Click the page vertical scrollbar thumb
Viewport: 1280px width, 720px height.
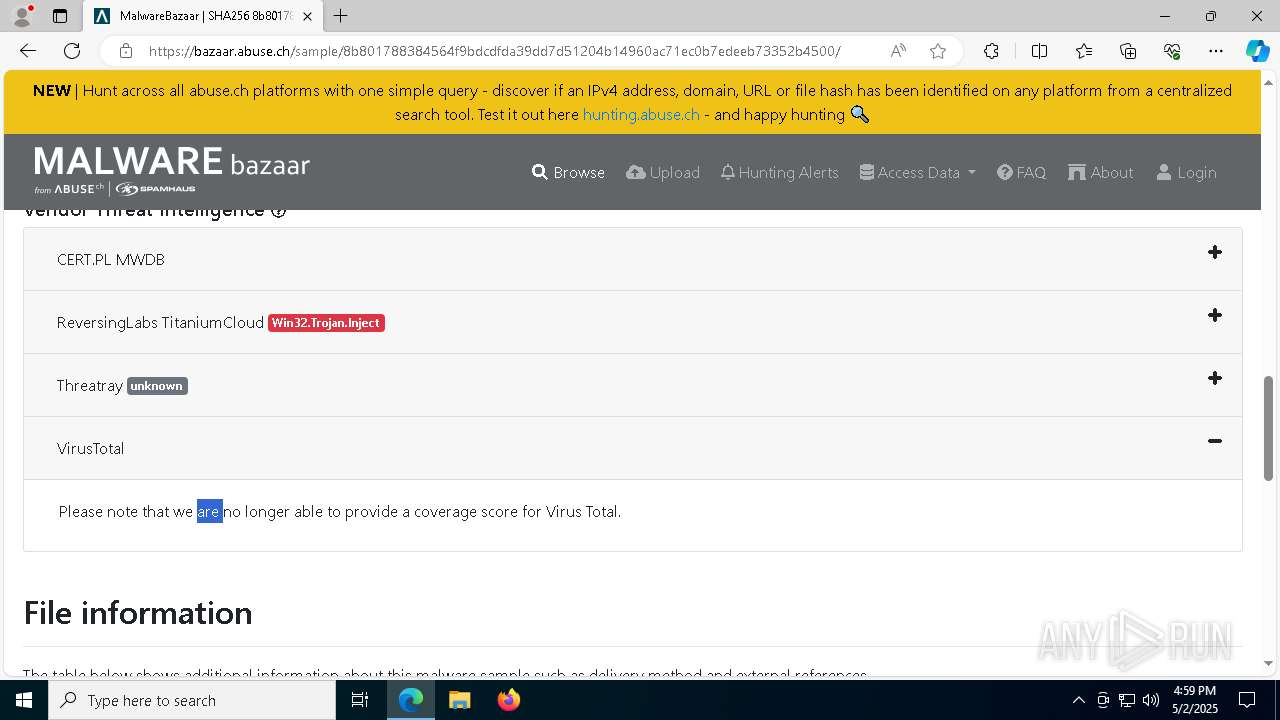pyautogui.click(x=1269, y=429)
